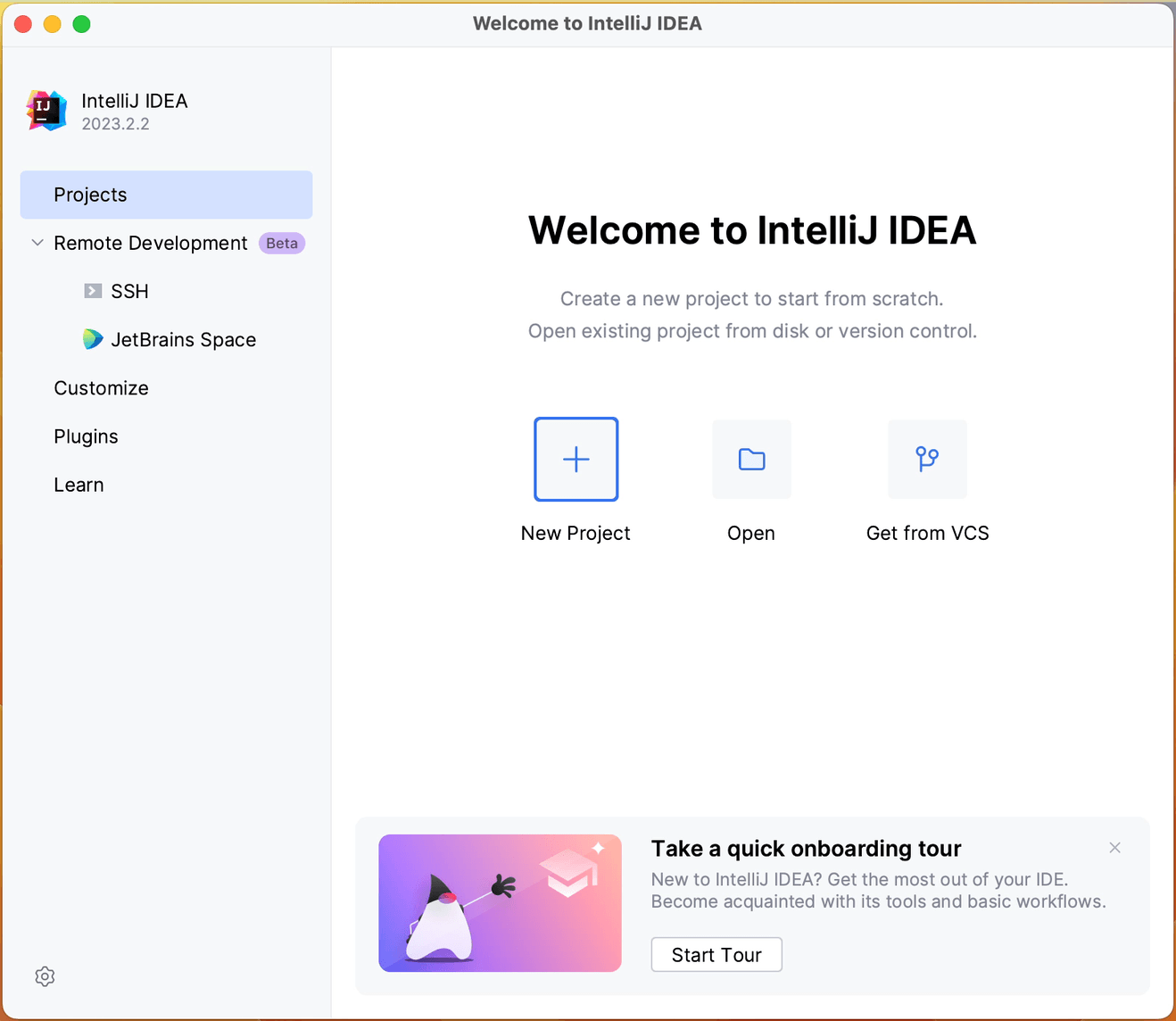Click the onboarding tour illustration
The height and width of the screenshot is (1021, 1176).
pyautogui.click(x=500, y=903)
